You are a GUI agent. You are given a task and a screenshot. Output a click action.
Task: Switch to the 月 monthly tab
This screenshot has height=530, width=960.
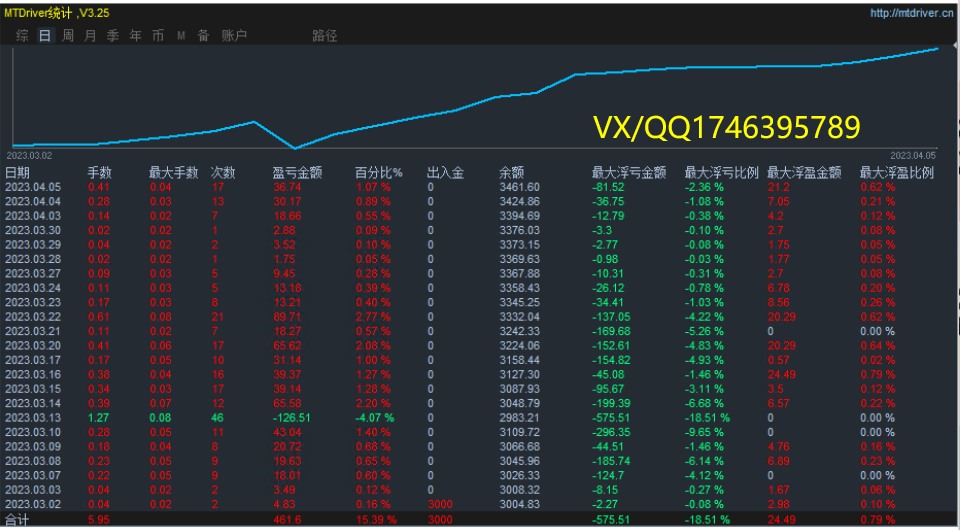tap(90, 36)
